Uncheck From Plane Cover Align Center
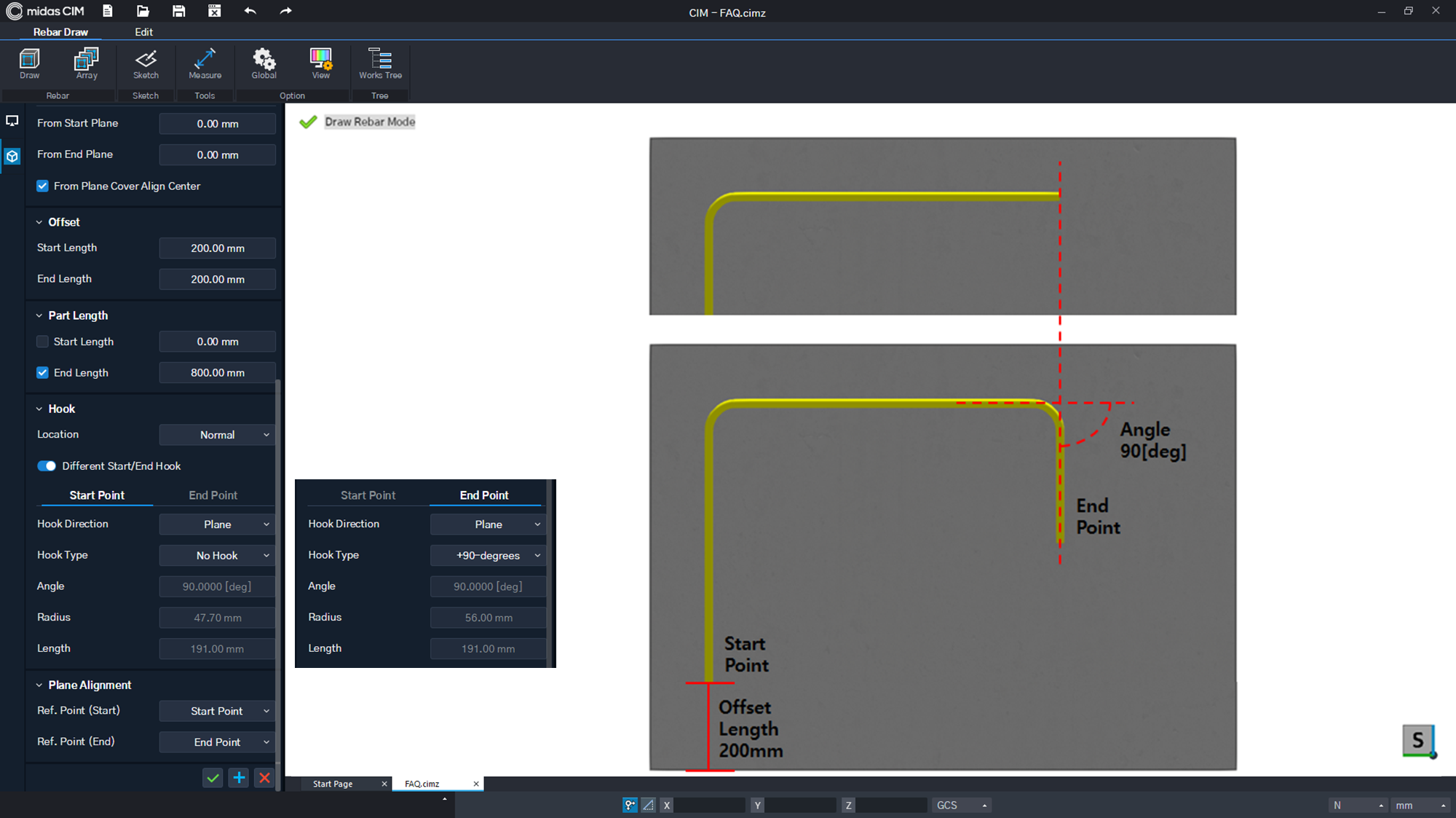This screenshot has width=1456, height=818. [x=43, y=186]
